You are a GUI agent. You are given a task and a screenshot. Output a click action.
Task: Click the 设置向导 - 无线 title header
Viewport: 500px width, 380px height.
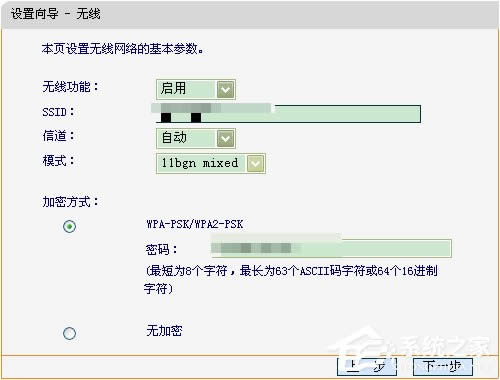55,14
